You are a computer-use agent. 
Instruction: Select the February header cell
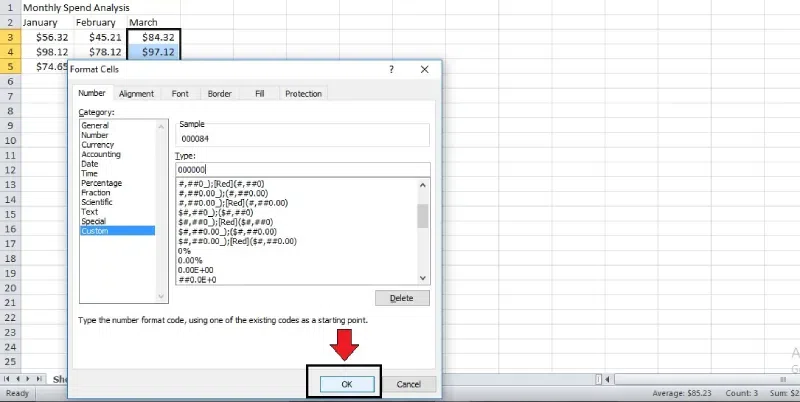point(101,22)
